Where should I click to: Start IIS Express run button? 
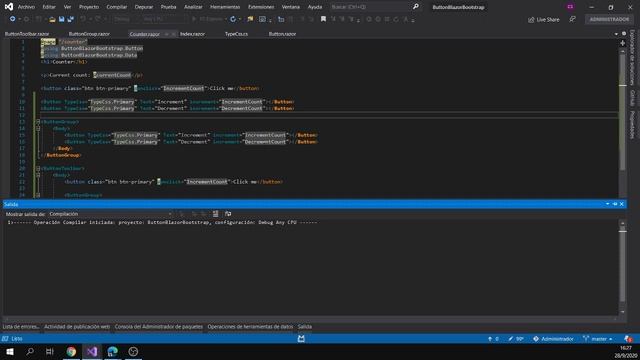pos(207,19)
